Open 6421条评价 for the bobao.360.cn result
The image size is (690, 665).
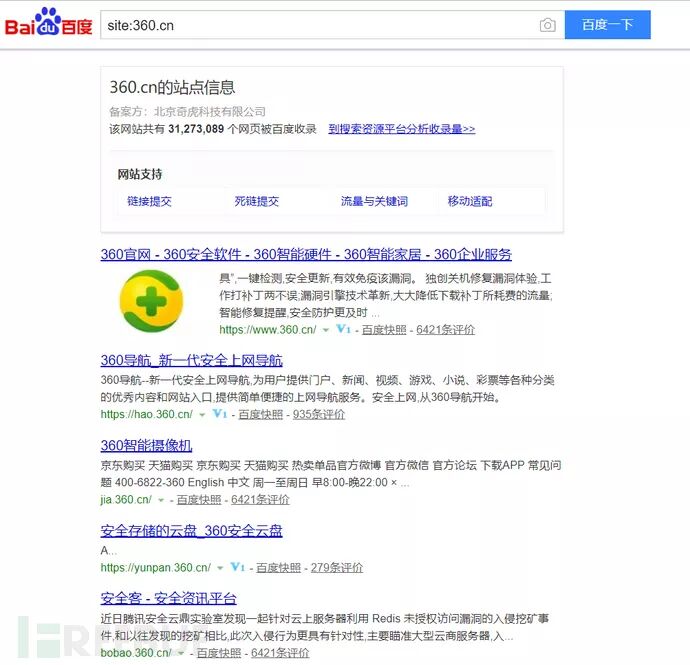click(x=280, y=653)
